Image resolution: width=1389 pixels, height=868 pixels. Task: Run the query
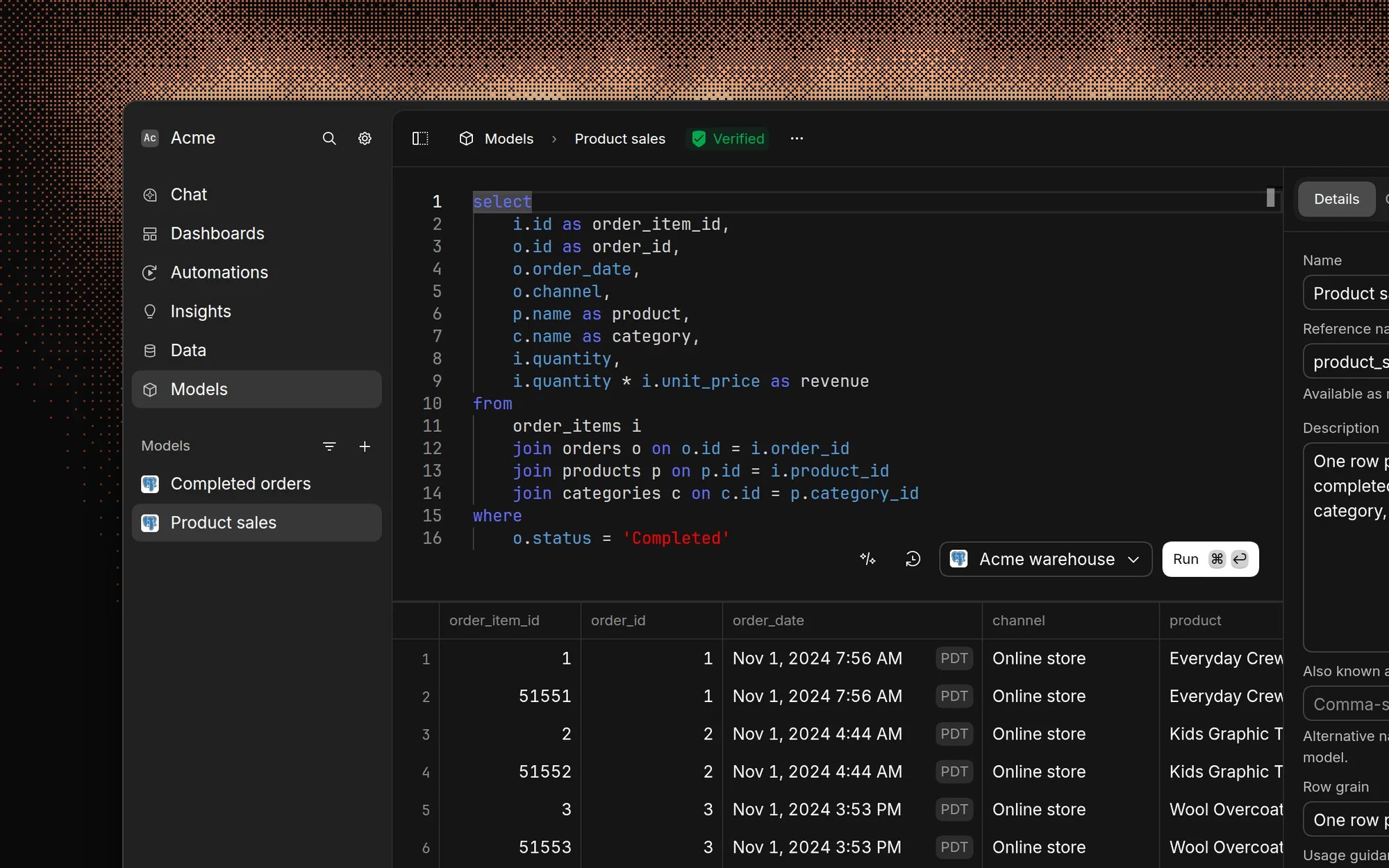(1210, 559)
